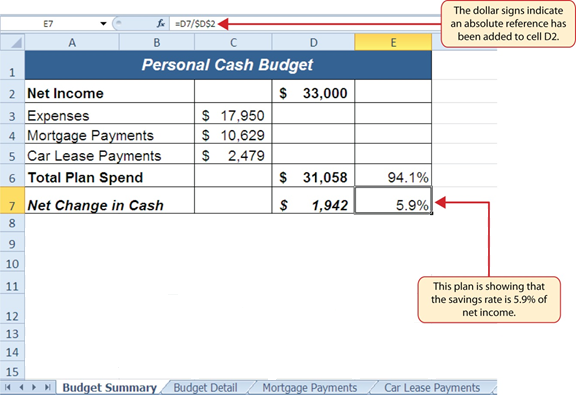Select the $ 31,058 total spend cell
This screenshot has width=584, height=395.
(314, 175)
